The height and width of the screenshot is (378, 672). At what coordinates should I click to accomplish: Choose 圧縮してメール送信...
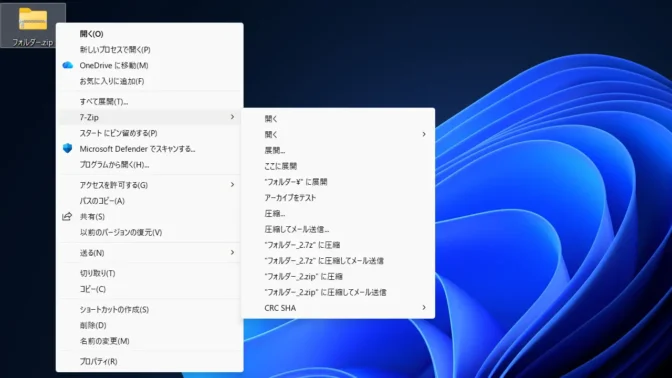[338, 229]
